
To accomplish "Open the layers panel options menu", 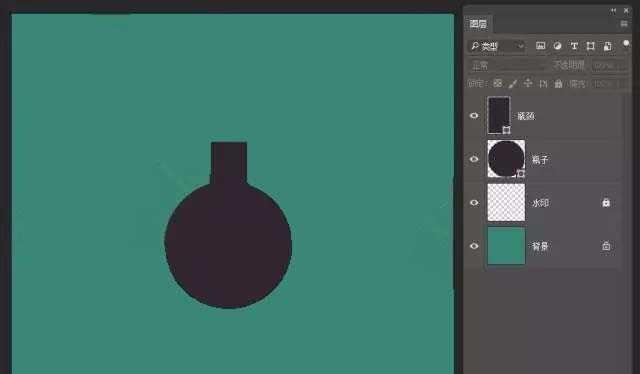I will coord(624,24).
